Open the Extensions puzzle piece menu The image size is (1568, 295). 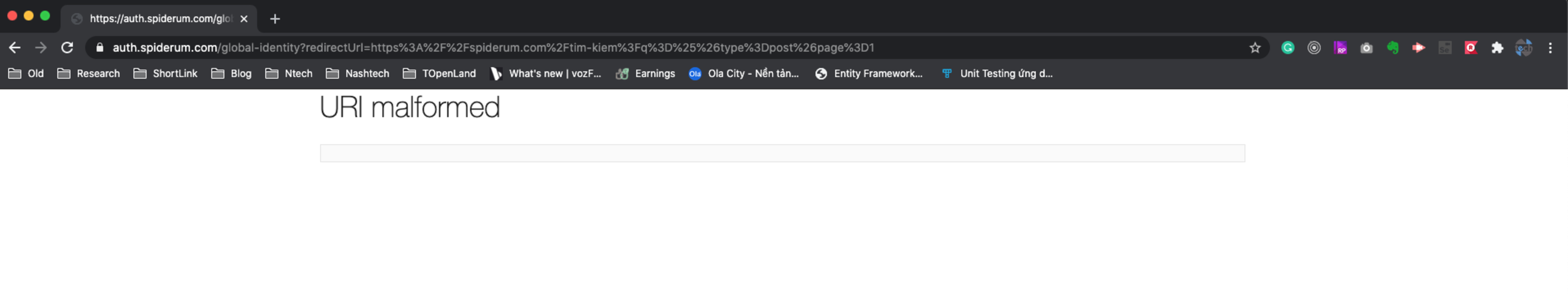[x=1497, y=48]
